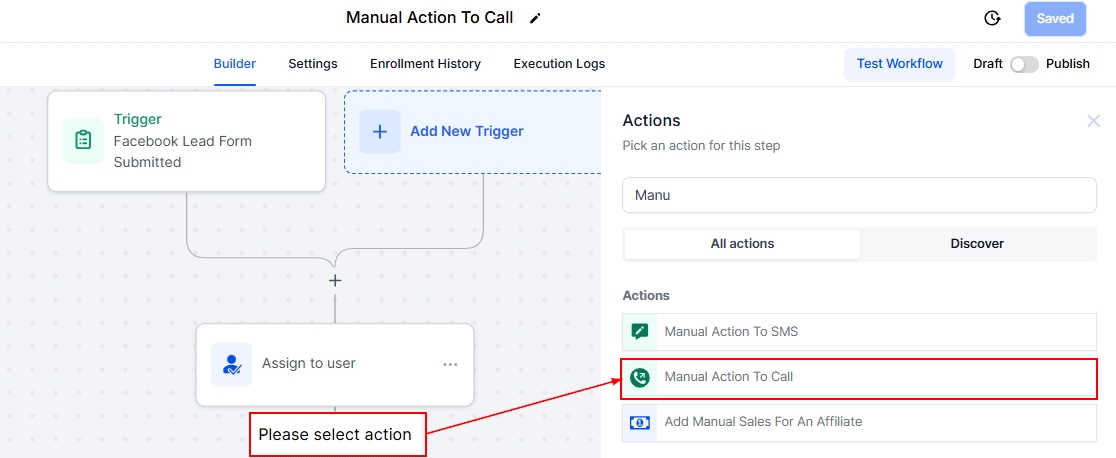Open the Assign to user three-dots menu
1116x458 pixels.
(x=450, y=364)
